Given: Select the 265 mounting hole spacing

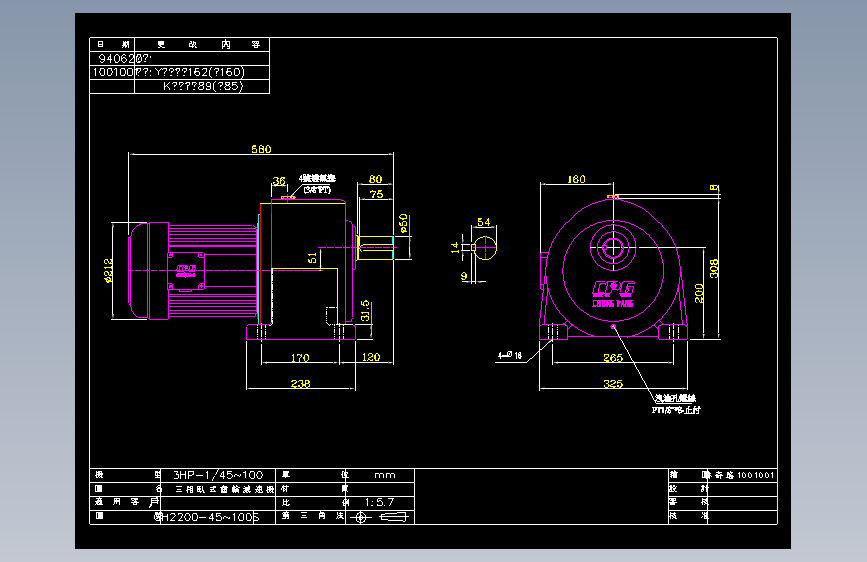Looking at the screenshot, I should pos(613,358).
